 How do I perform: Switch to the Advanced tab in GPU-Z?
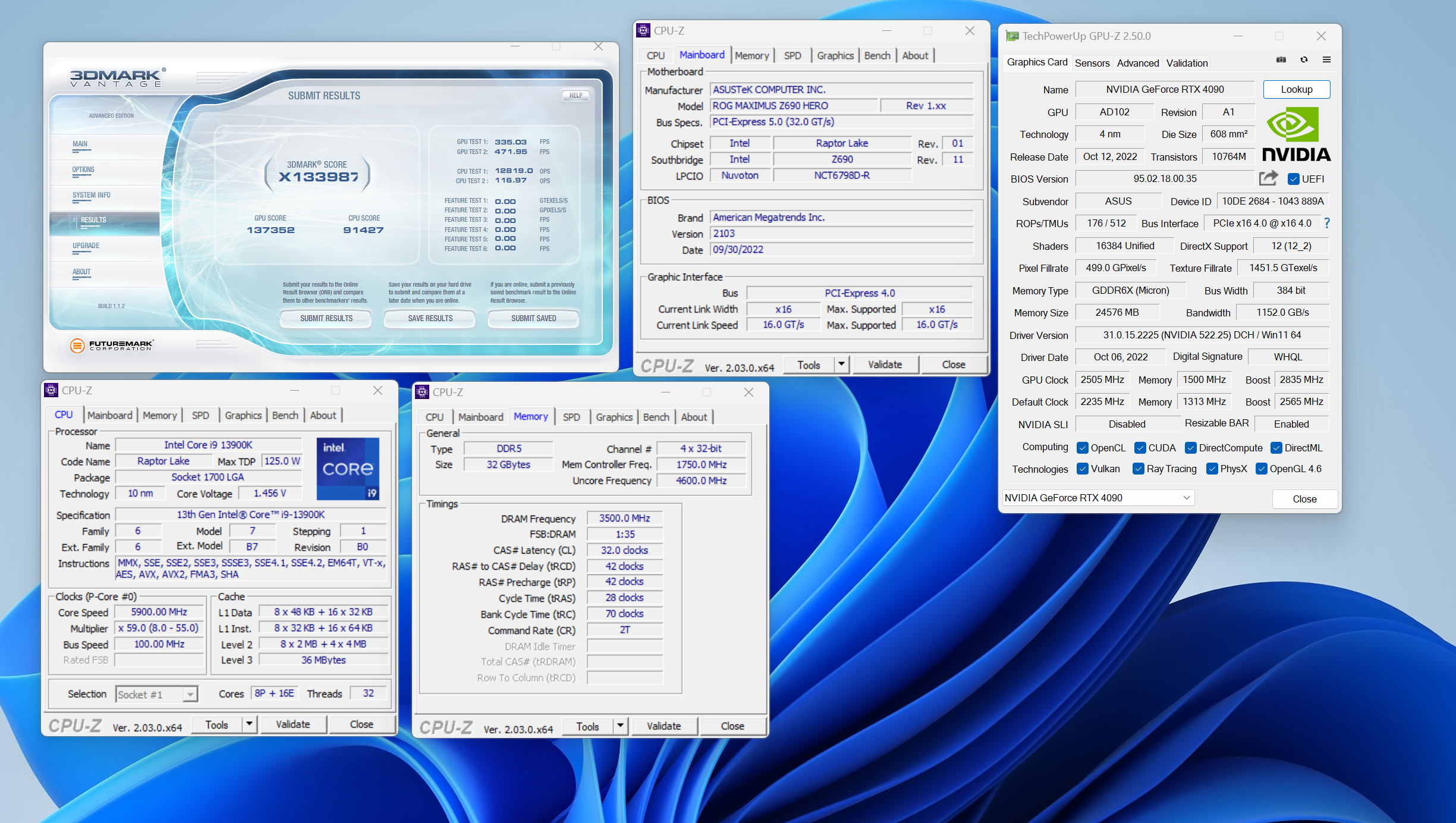[x=1138, y=62]
